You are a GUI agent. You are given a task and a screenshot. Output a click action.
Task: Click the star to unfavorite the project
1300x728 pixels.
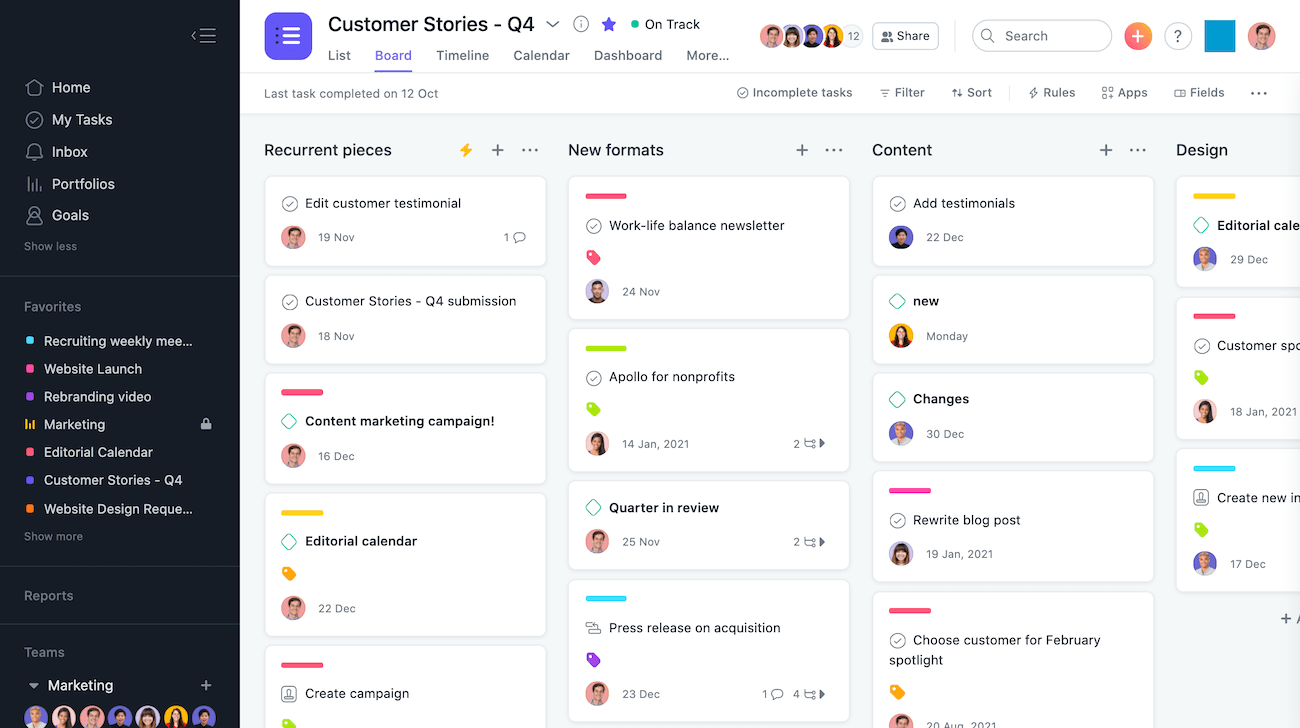tap(609, 24)
